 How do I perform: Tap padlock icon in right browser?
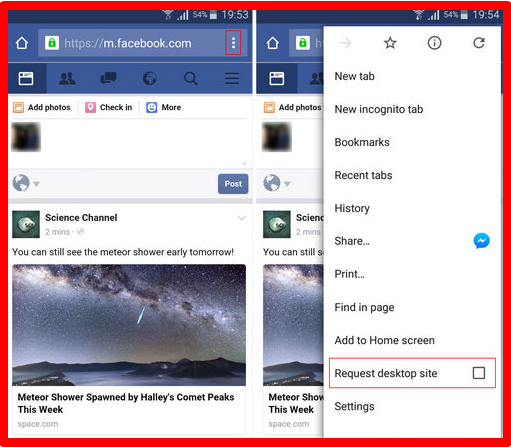(303, 43)
